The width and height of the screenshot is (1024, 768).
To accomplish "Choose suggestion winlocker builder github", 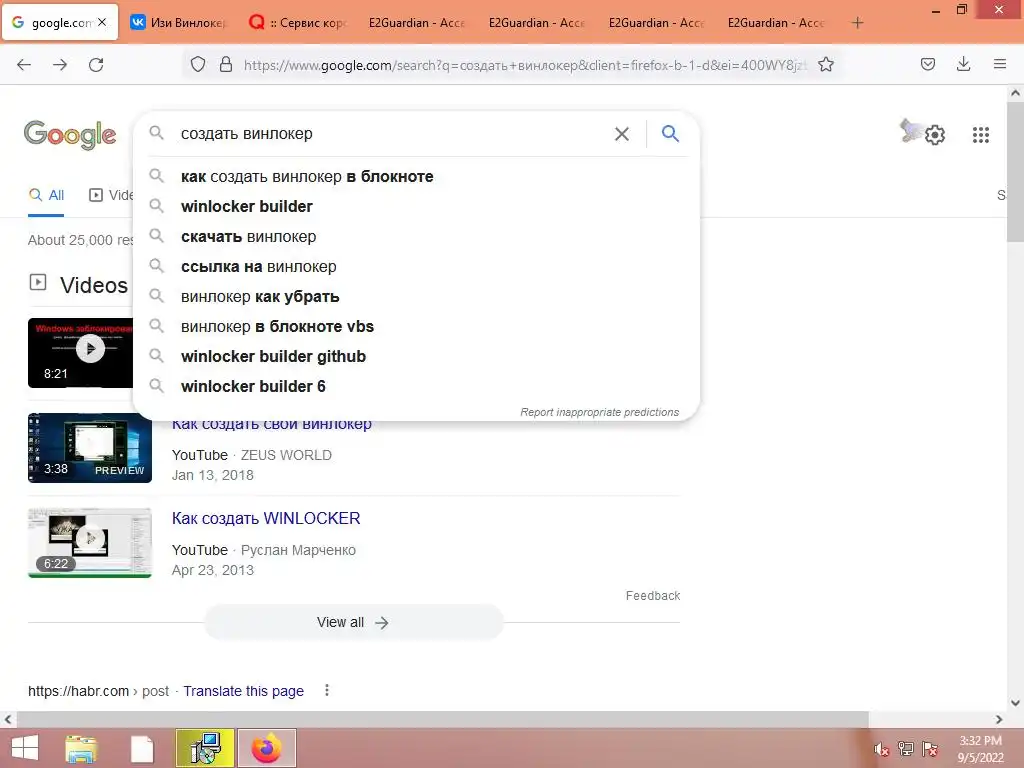I will tap(416, 357).
